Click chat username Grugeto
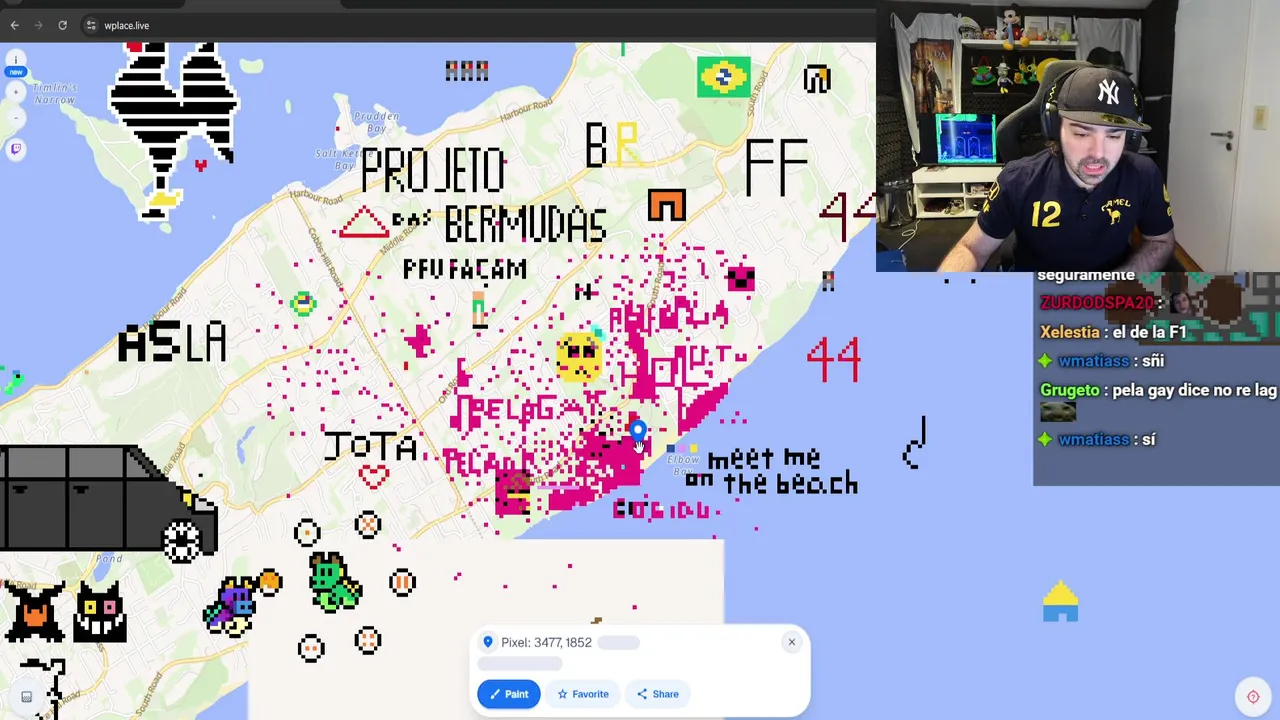1280x720 pixels. coord(1070,390)
